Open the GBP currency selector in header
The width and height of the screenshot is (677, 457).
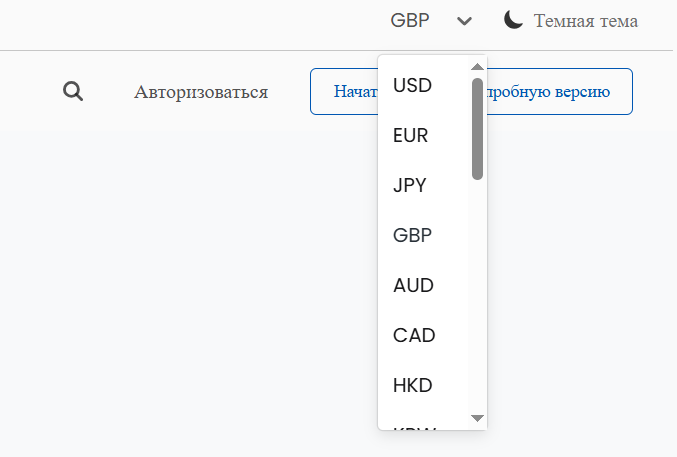pyautogui.click(x=410, y=21)
